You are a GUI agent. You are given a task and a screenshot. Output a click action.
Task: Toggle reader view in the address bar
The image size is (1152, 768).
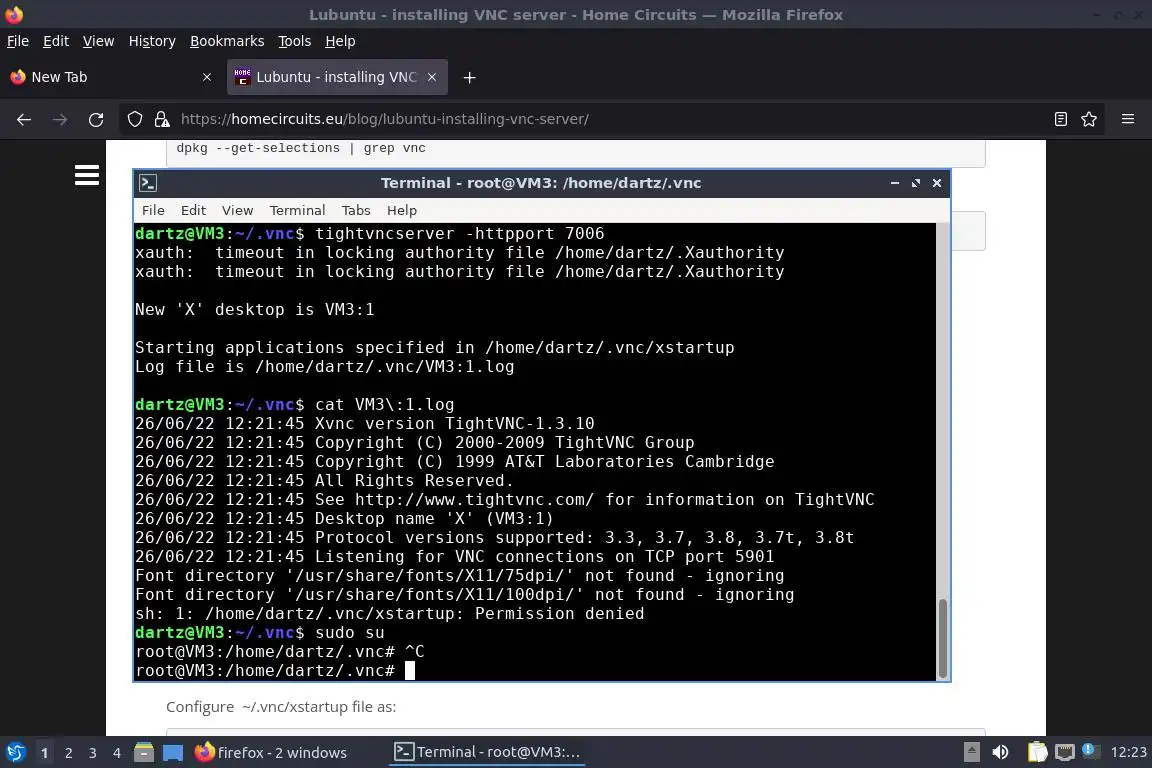[x=1060, y=119]
